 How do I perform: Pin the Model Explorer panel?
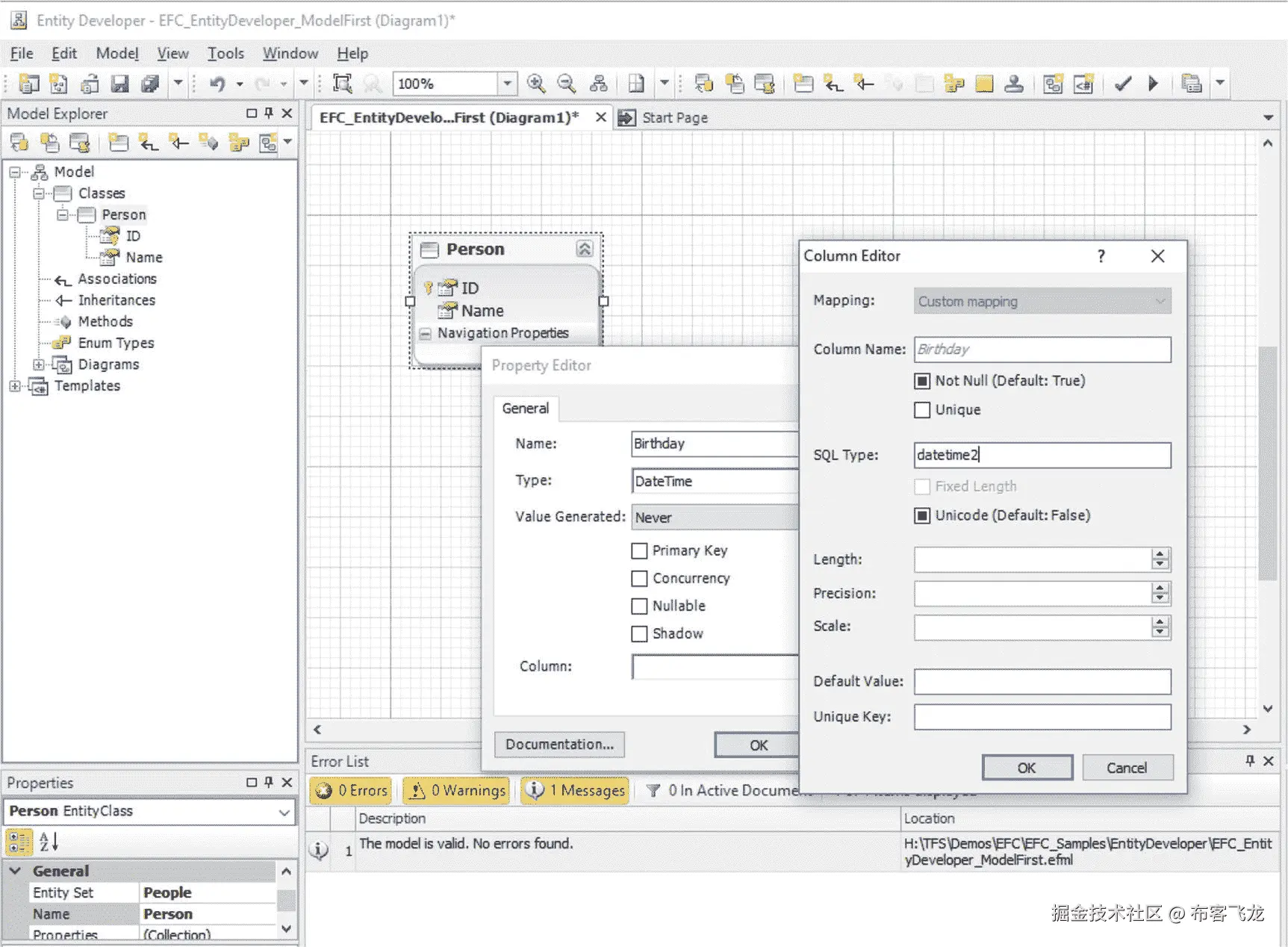pyautogui.click(x=269, y=114)
